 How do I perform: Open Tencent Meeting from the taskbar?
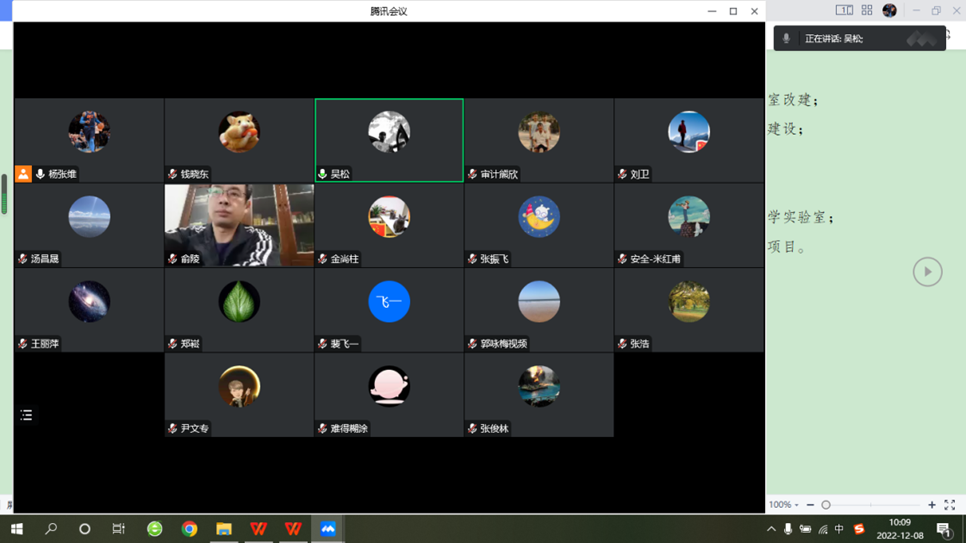[x=327, y=528]
